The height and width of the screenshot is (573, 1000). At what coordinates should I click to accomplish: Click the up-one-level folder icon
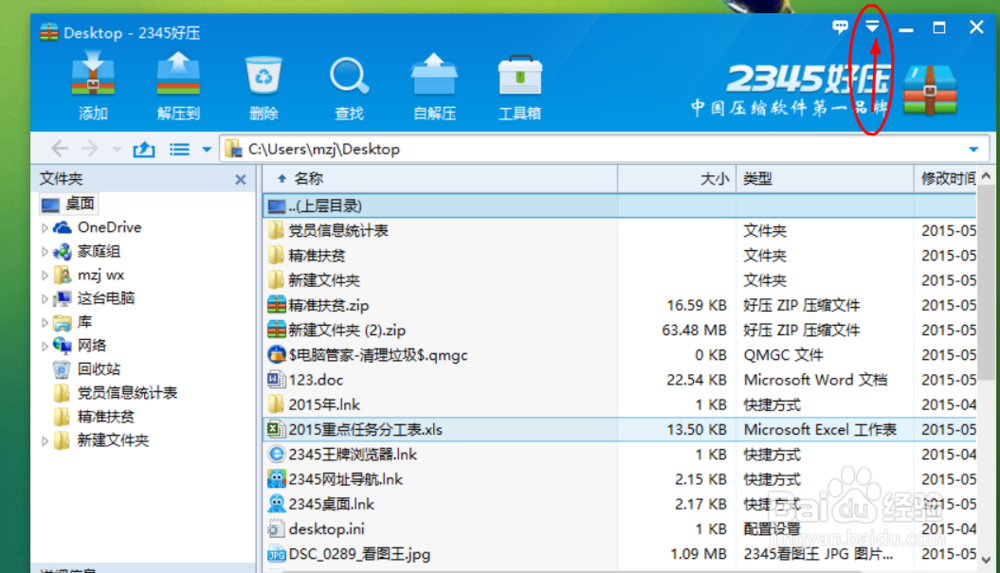pos(144,149)
